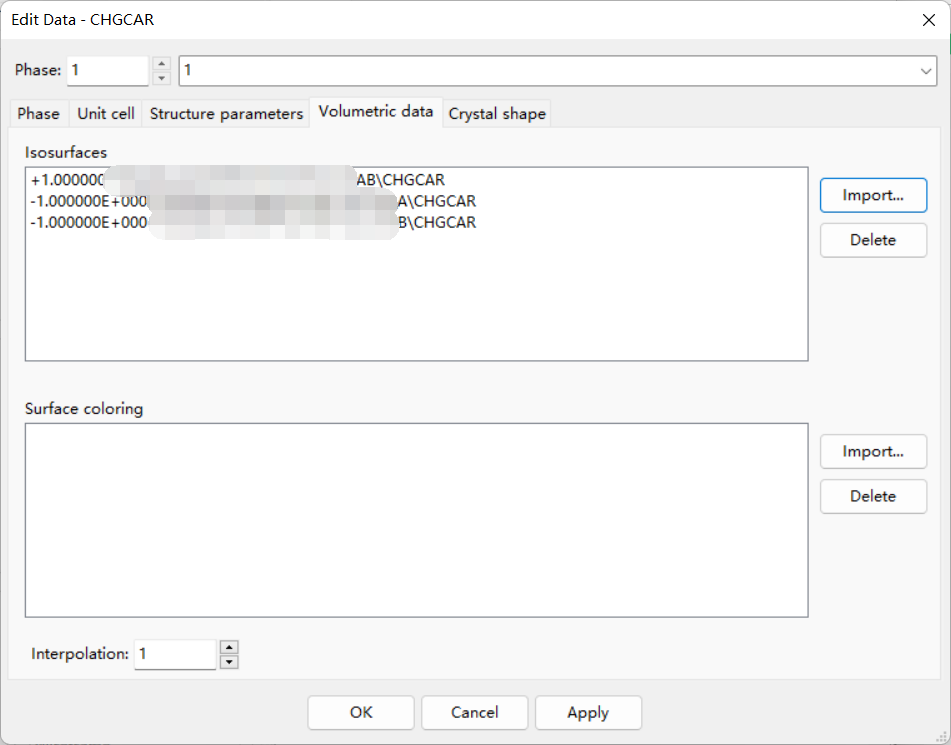Cancel the Edit Data dialog
This screenshot has height=745, width=951.
(474, 713)
